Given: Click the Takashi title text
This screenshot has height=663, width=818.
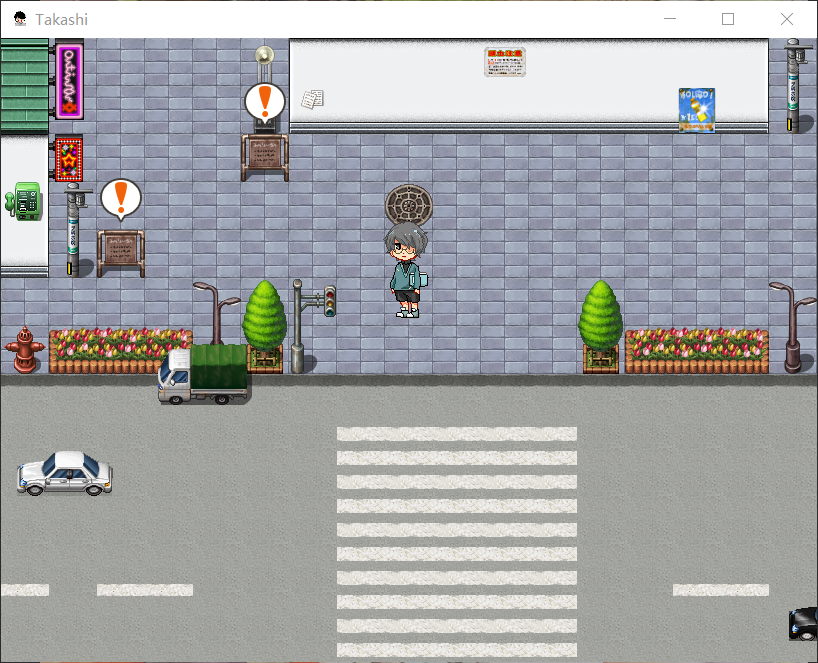Looking at the screenshot, I should tap(62, 19).
